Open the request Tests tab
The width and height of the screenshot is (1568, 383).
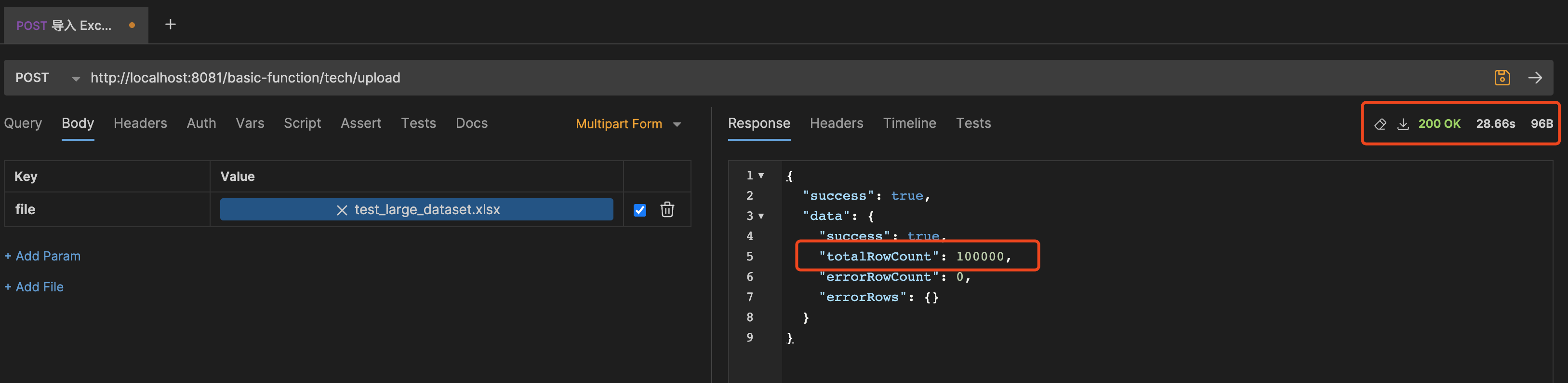click(x=418, y=123)
